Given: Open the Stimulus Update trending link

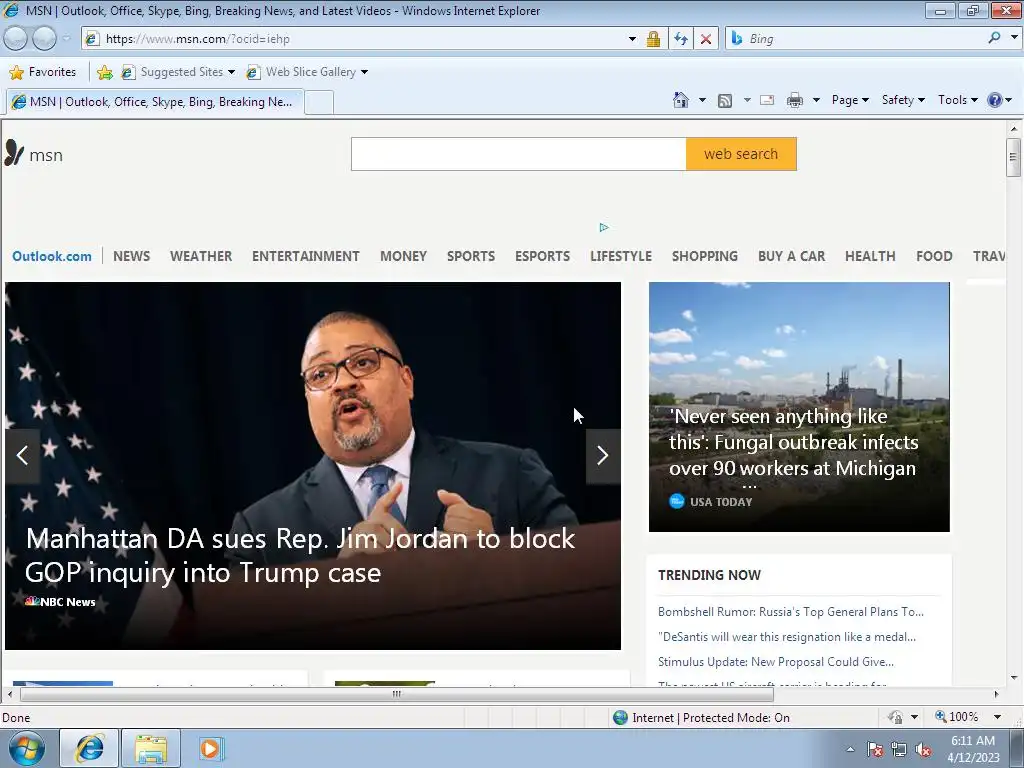Looking at the screenshot, I should pyautogui.click(x=776, y=662).
